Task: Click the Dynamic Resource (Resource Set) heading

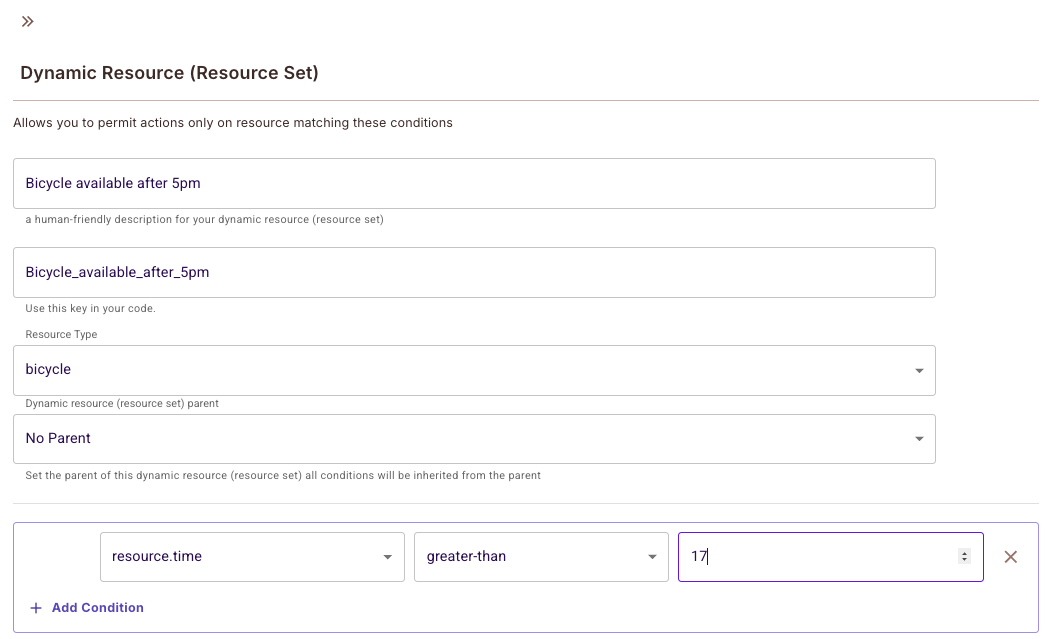Action: [x=169, y=72]
